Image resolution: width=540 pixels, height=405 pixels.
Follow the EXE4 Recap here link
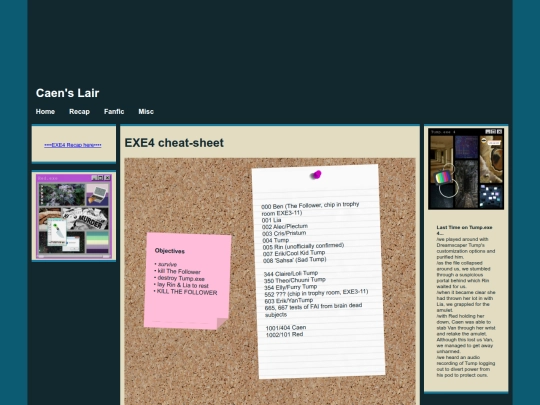click(73, 145)
